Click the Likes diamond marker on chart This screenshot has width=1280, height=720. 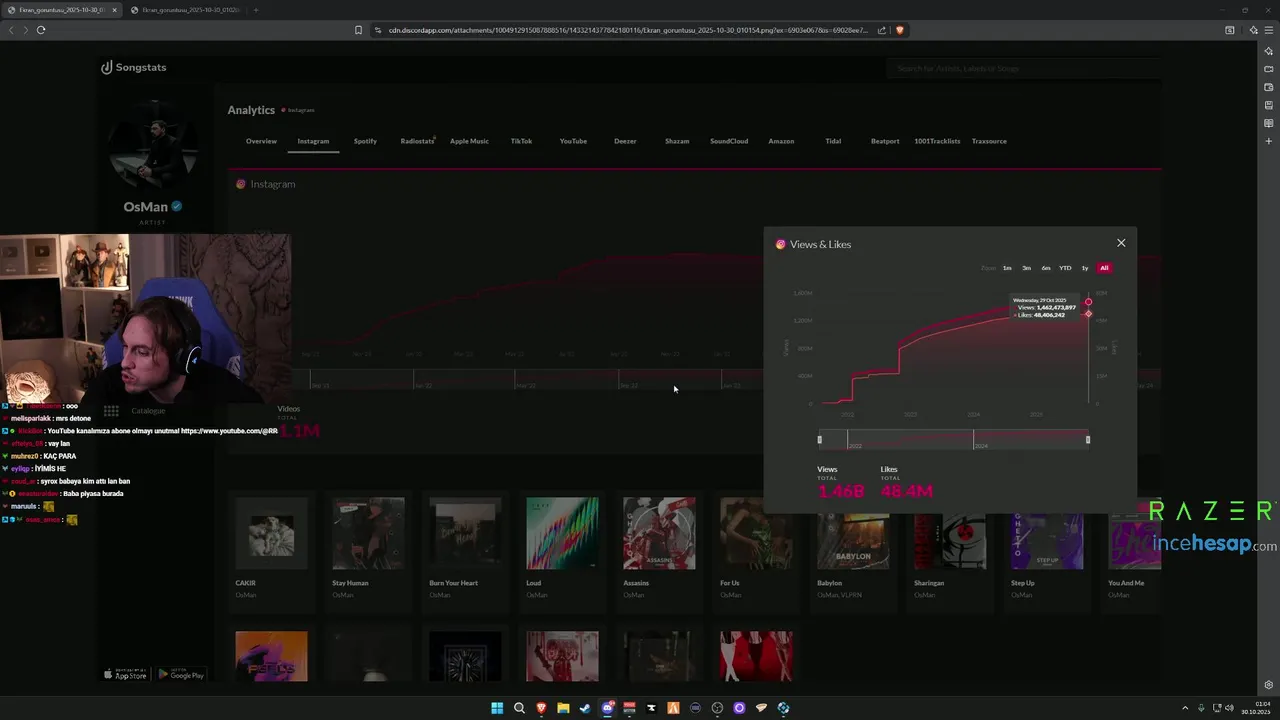coord(1088,314)
